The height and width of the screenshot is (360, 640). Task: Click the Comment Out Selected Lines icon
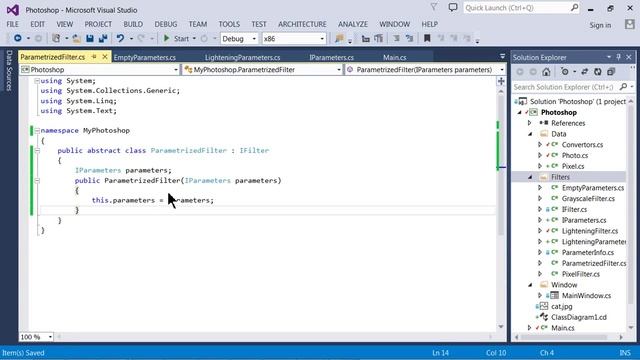click(365, 38)
